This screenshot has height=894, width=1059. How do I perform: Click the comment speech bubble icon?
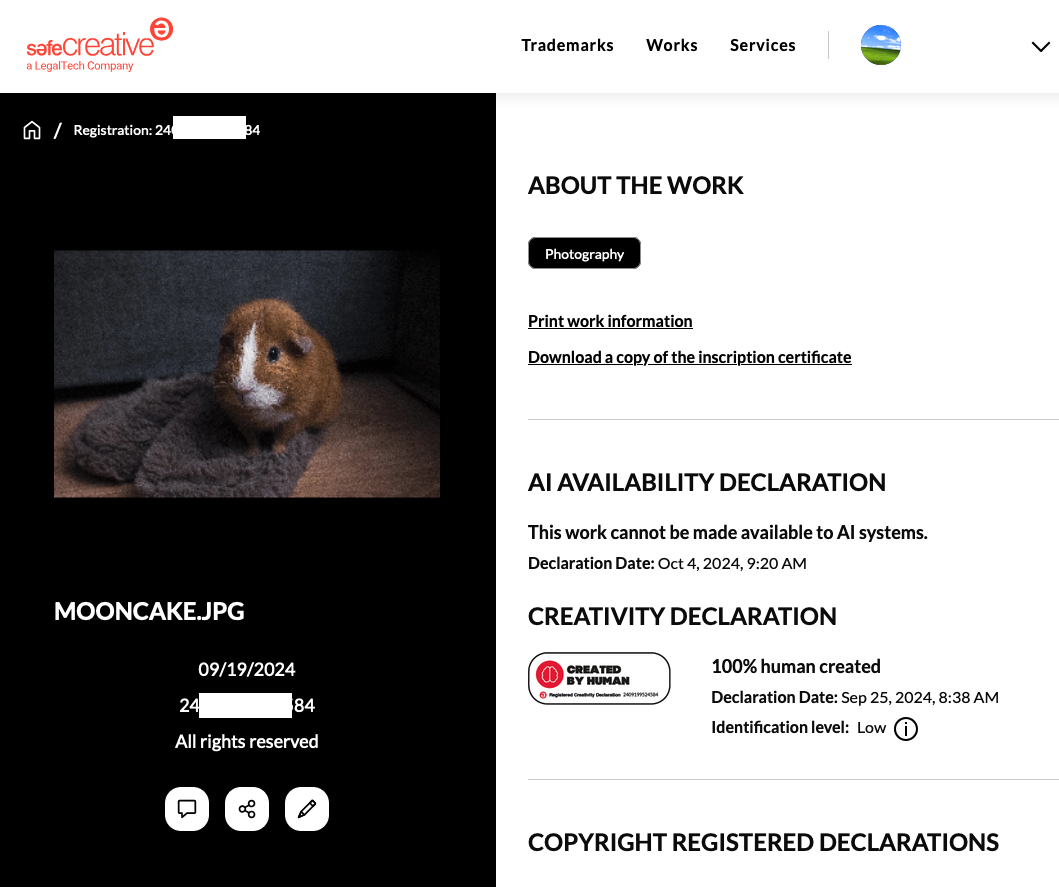pyautogui.click(x=187, y=809)
